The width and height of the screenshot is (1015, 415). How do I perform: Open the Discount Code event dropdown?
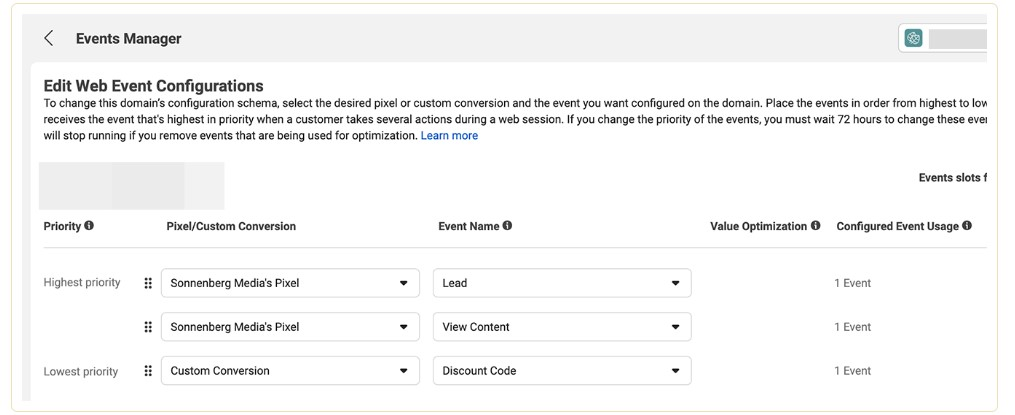tap(561, 371)
